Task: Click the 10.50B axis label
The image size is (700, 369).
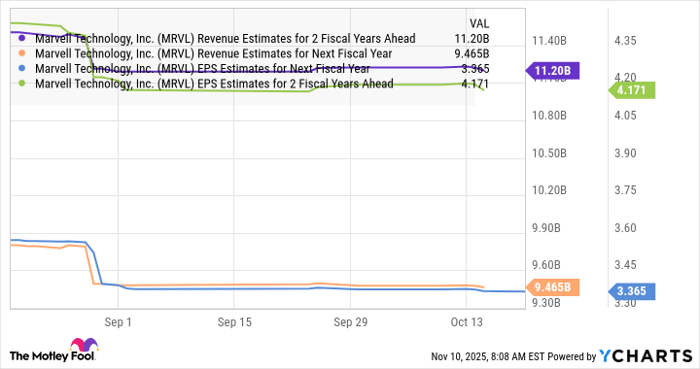Action: (x=549, y=153)
